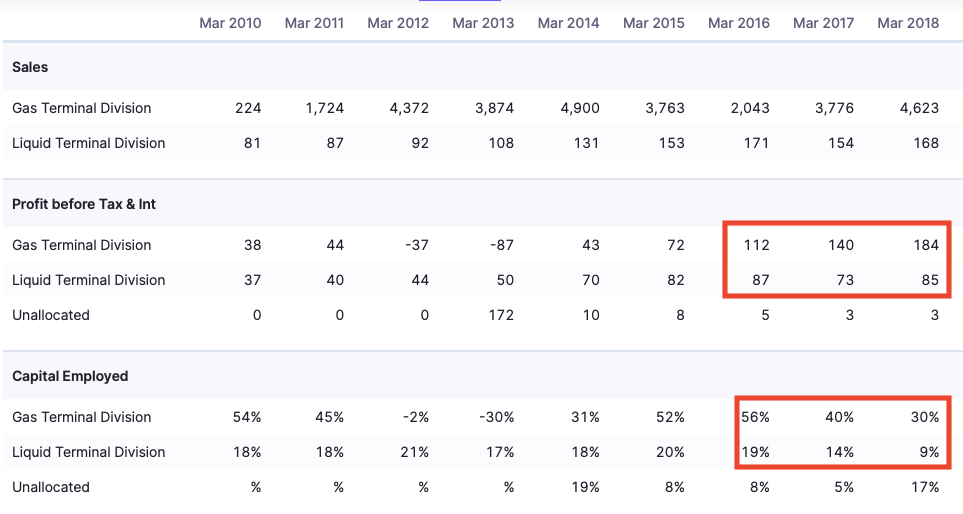This screenshot has width=963, height=514.
Task: Select the -30% Gas Terminal Capital Employed cell
Action: (497, 417)
